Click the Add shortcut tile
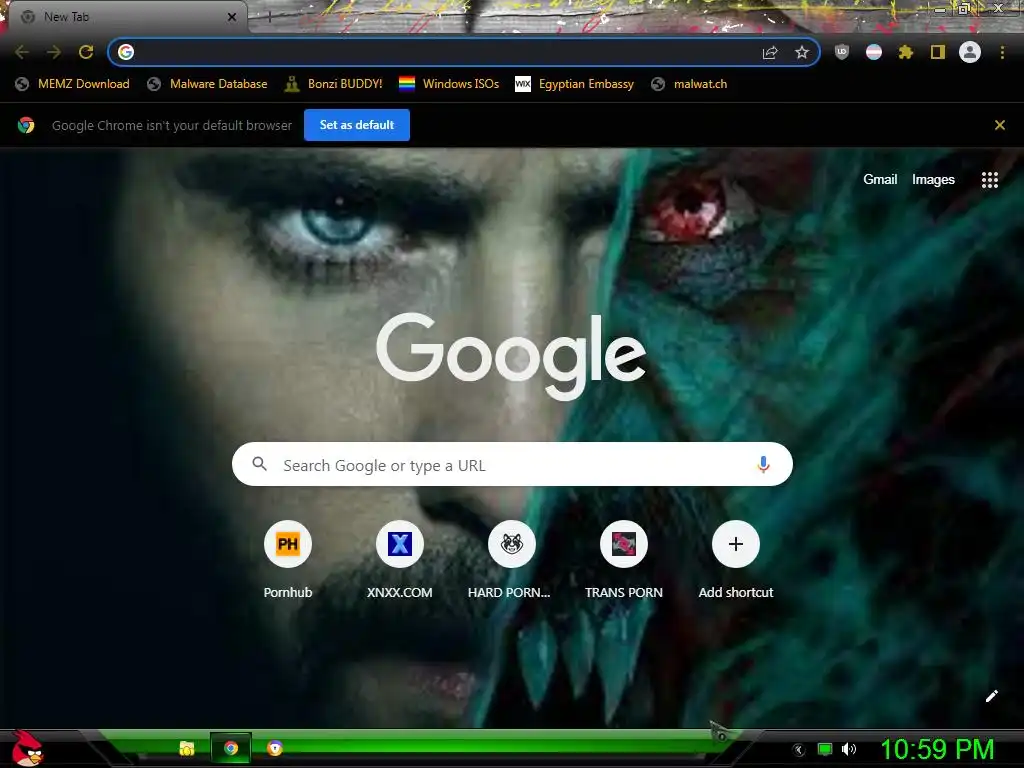1024x768 pixels. (735, 560)
